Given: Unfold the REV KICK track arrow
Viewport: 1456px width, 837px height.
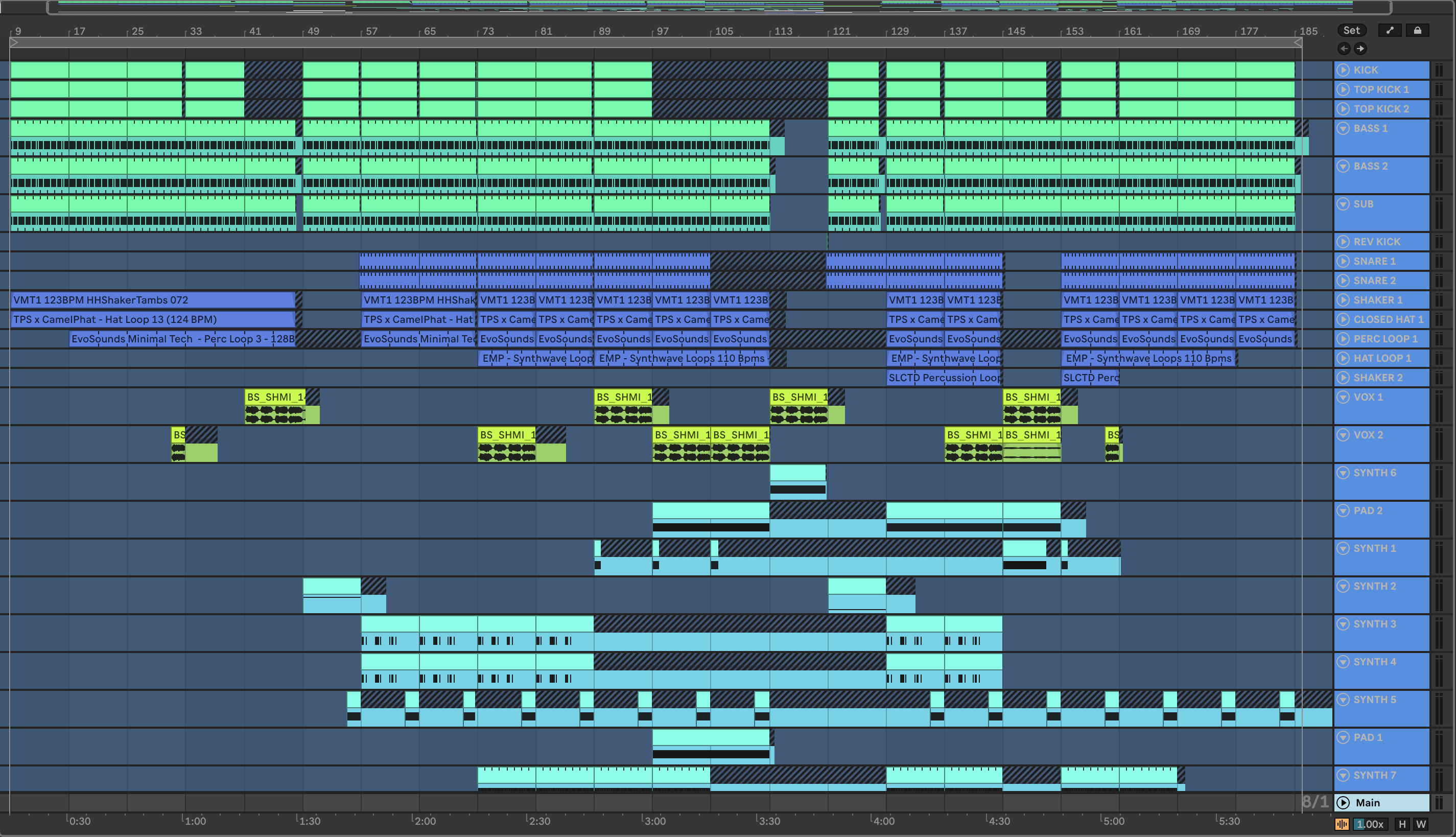Looking at the screenshot, I should coord(1343,242).
